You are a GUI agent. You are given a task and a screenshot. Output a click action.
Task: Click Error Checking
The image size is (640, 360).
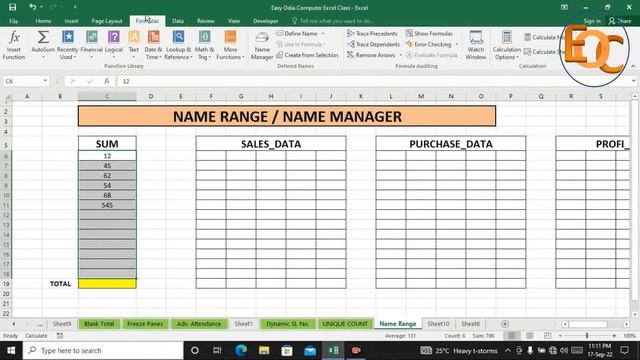coord(429,44)
